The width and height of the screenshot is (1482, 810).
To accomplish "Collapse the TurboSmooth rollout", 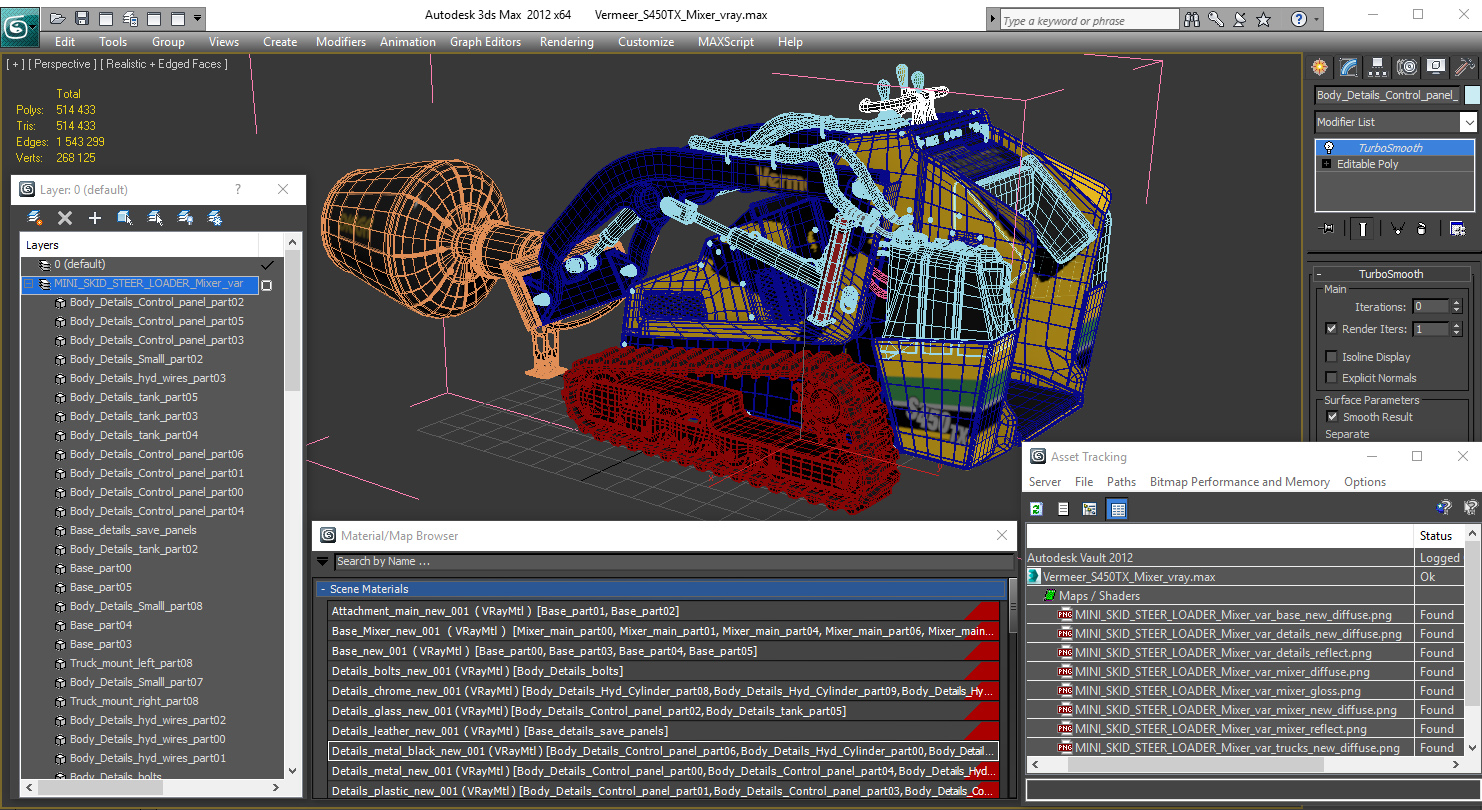I will pyautogui.click(x=1320, y=274).
